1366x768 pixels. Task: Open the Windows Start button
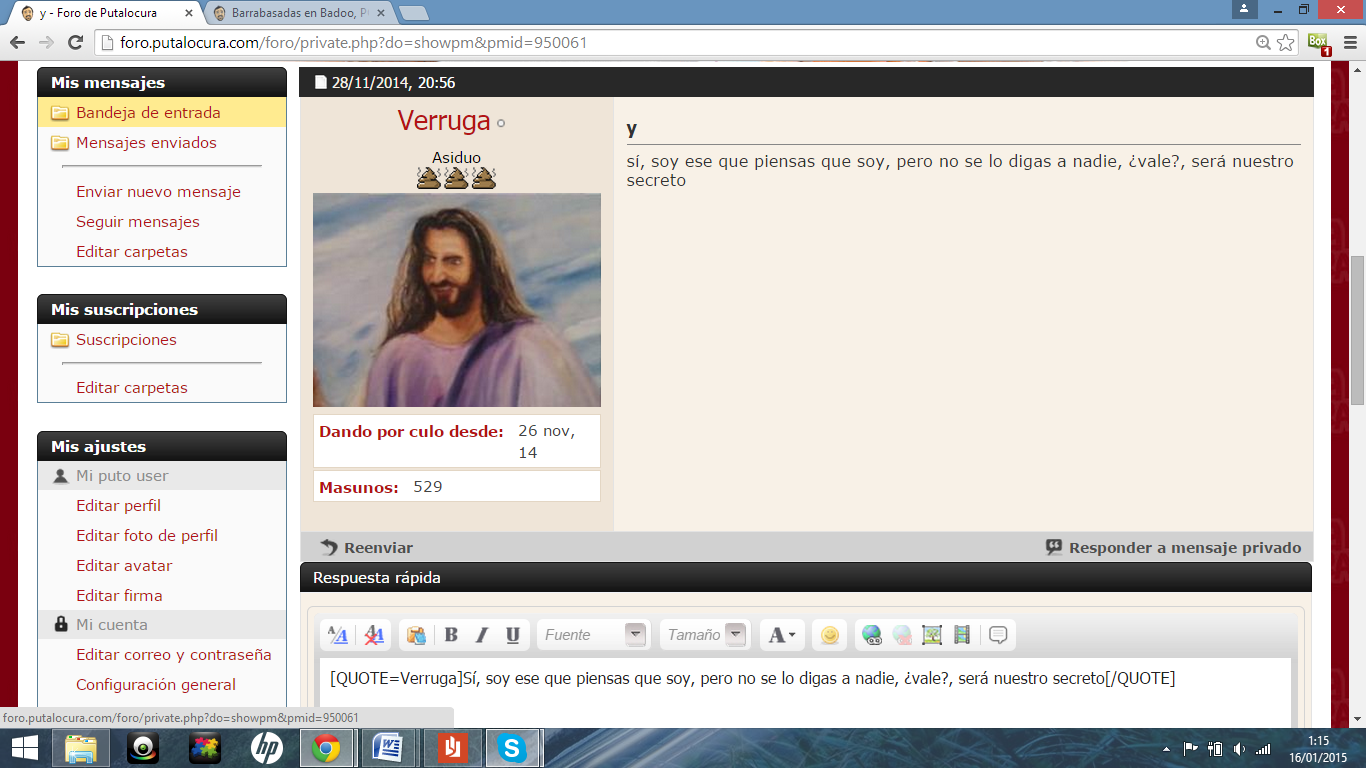tap(25, 748)
